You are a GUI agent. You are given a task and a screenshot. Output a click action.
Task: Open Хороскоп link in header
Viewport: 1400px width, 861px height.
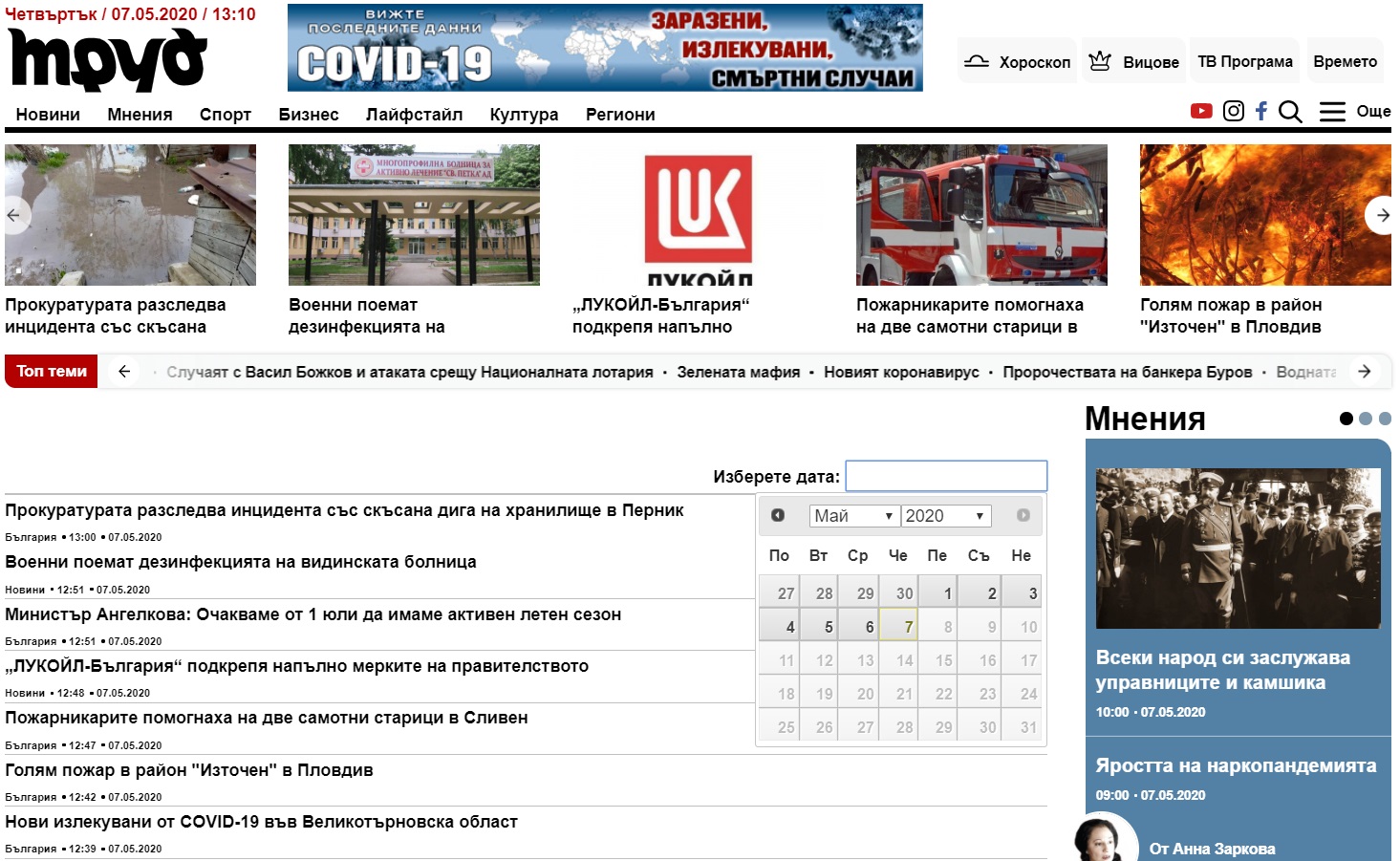tap(1017, 61)
